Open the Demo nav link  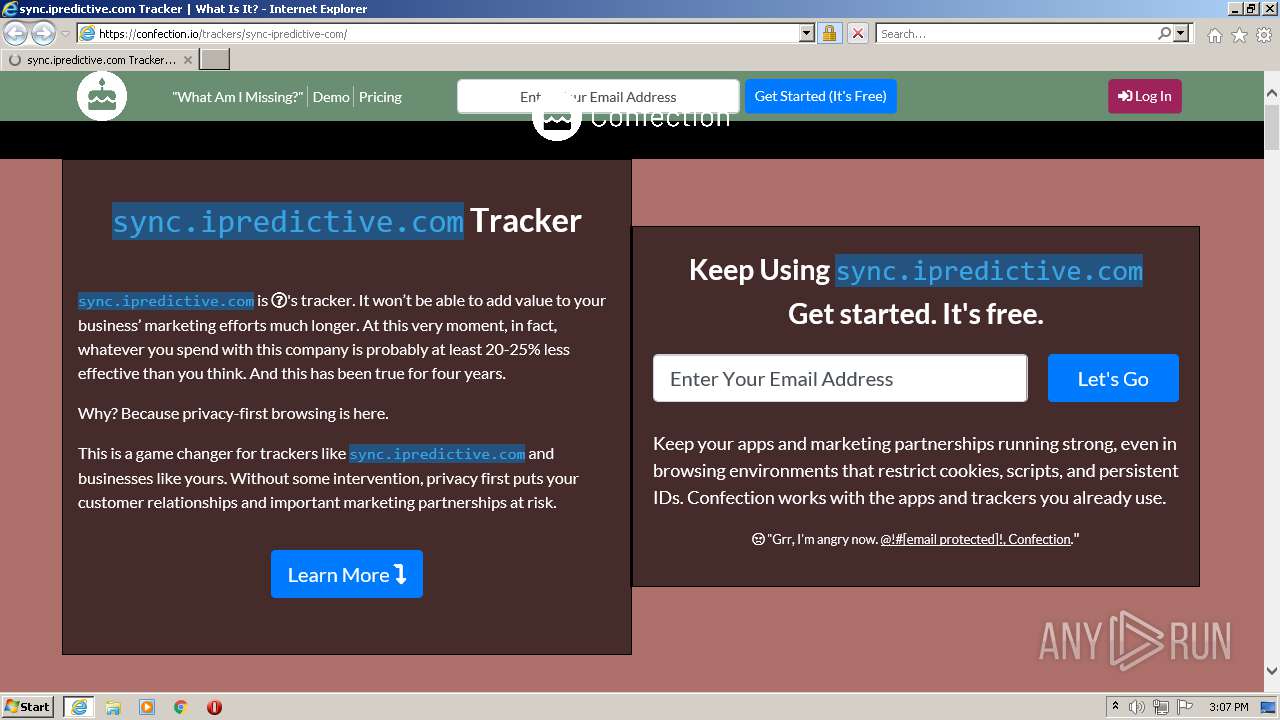(331, 97)
